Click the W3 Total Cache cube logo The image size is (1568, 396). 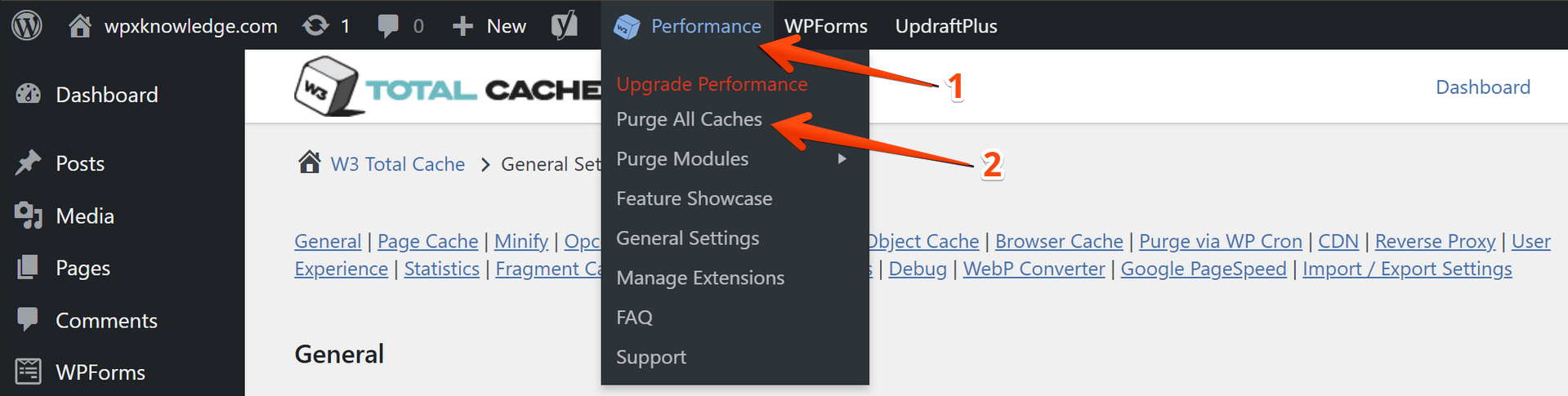(327, 86)
